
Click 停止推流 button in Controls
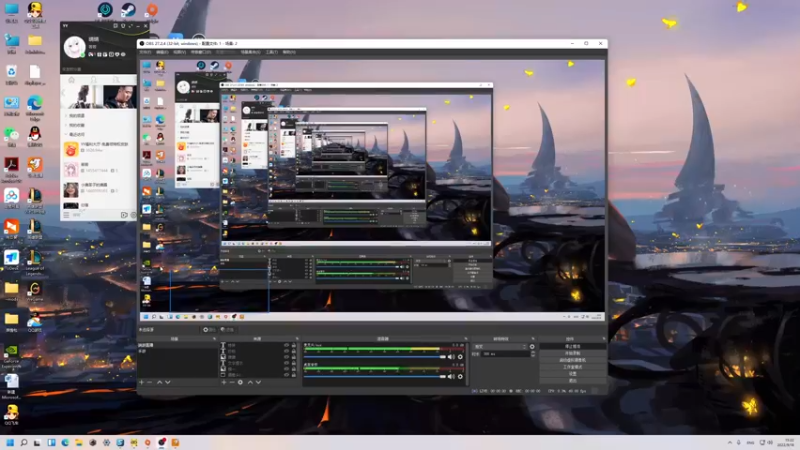[572, 346]
